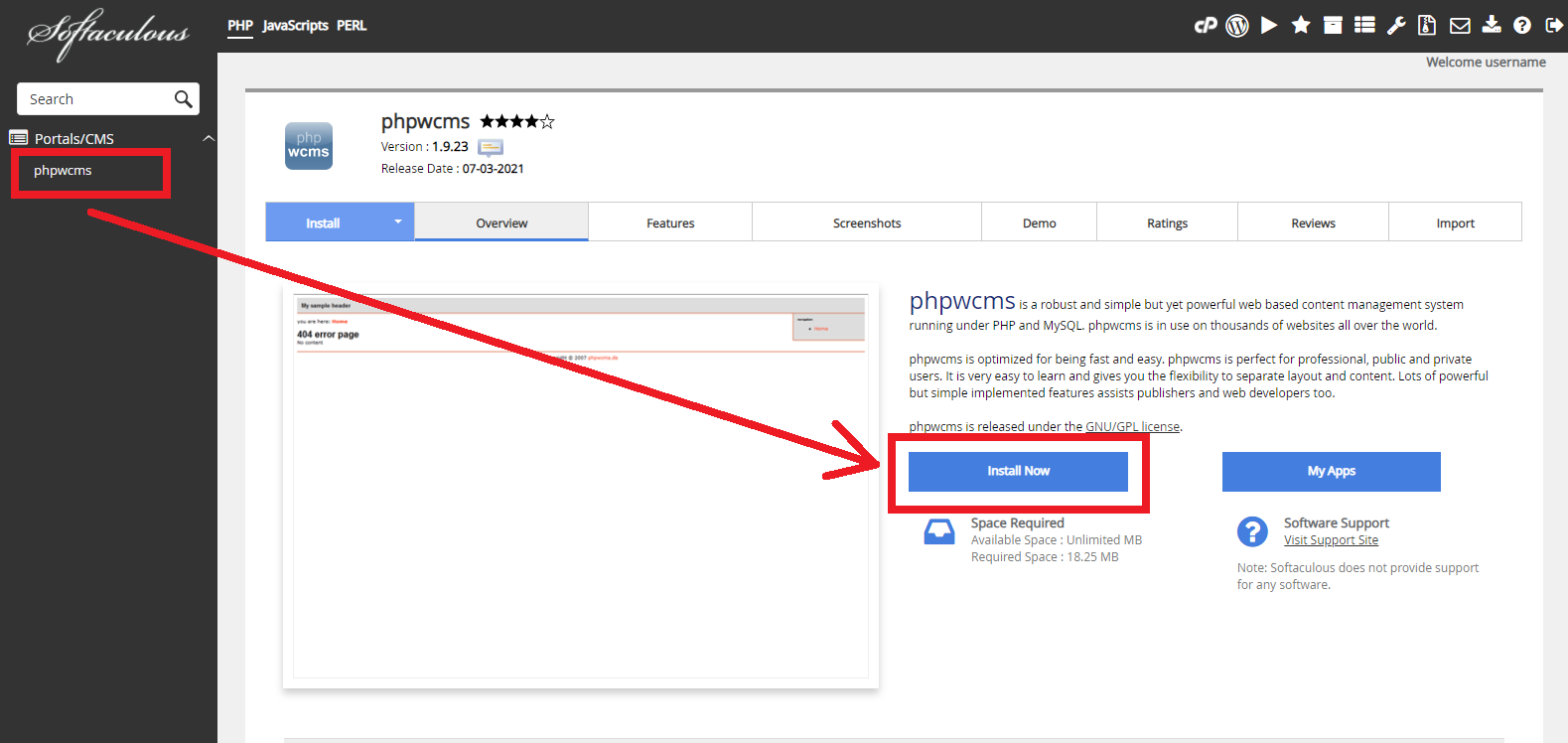Click the Portals/CMS category icon
The height and width of the screenshot is (743, 1568).
19,138
